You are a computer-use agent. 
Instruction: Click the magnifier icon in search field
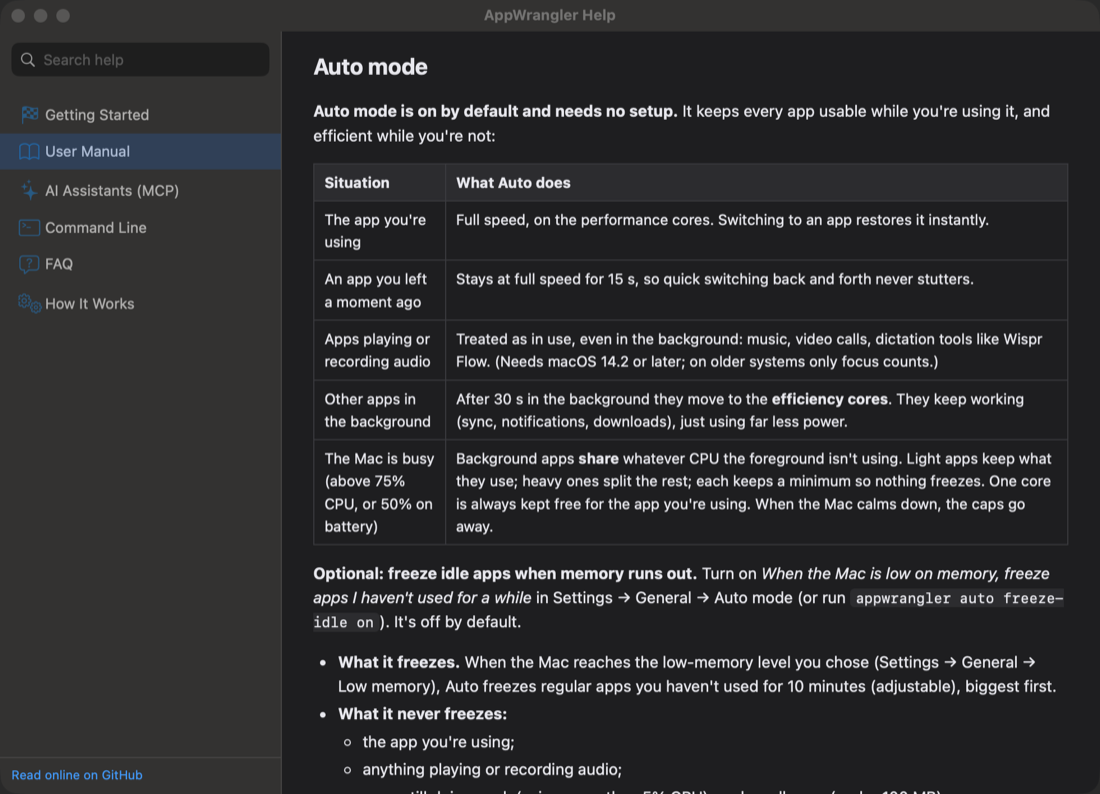point(27,60)
